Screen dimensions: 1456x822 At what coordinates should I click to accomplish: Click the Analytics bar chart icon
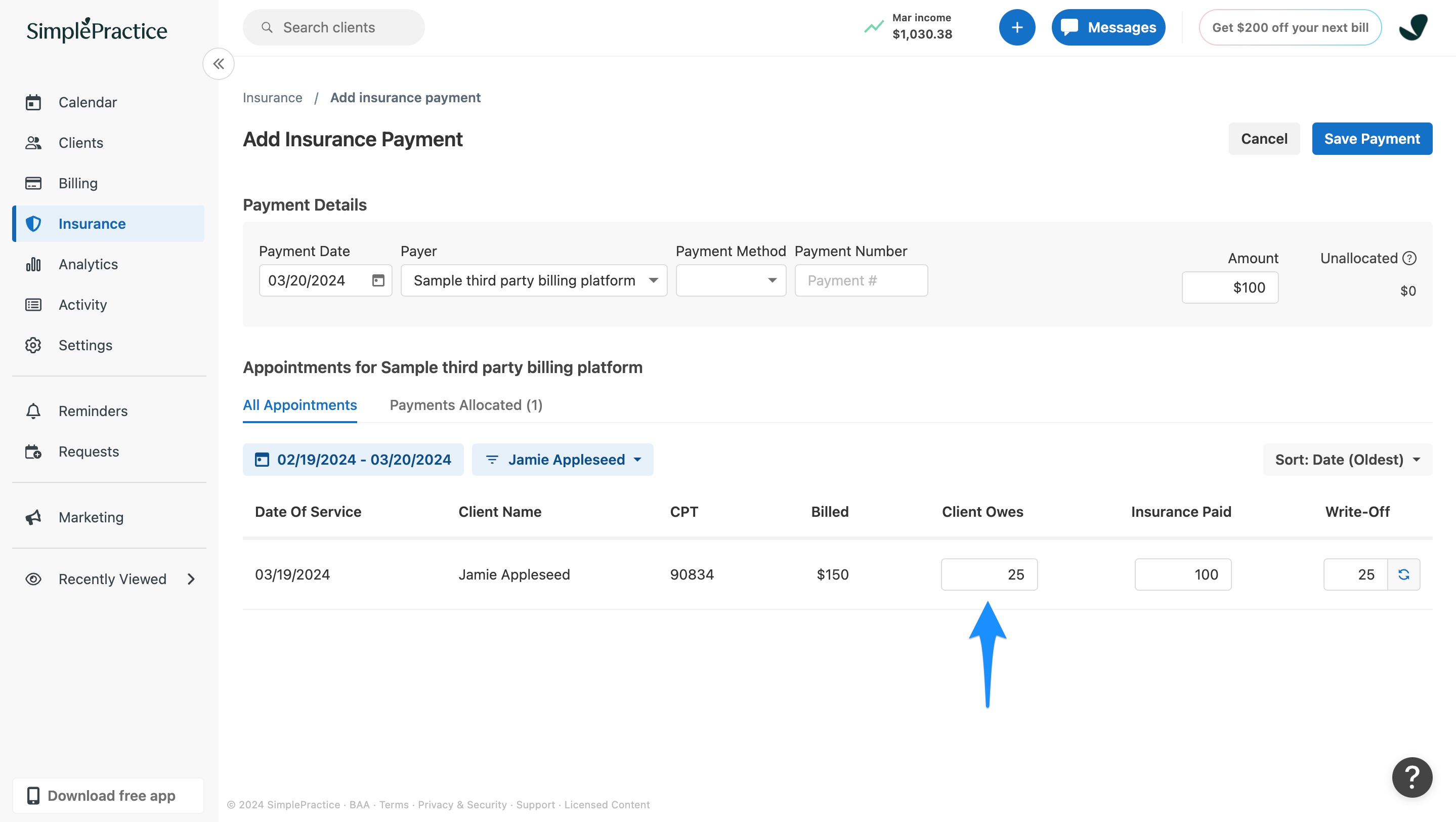[33, 264]
